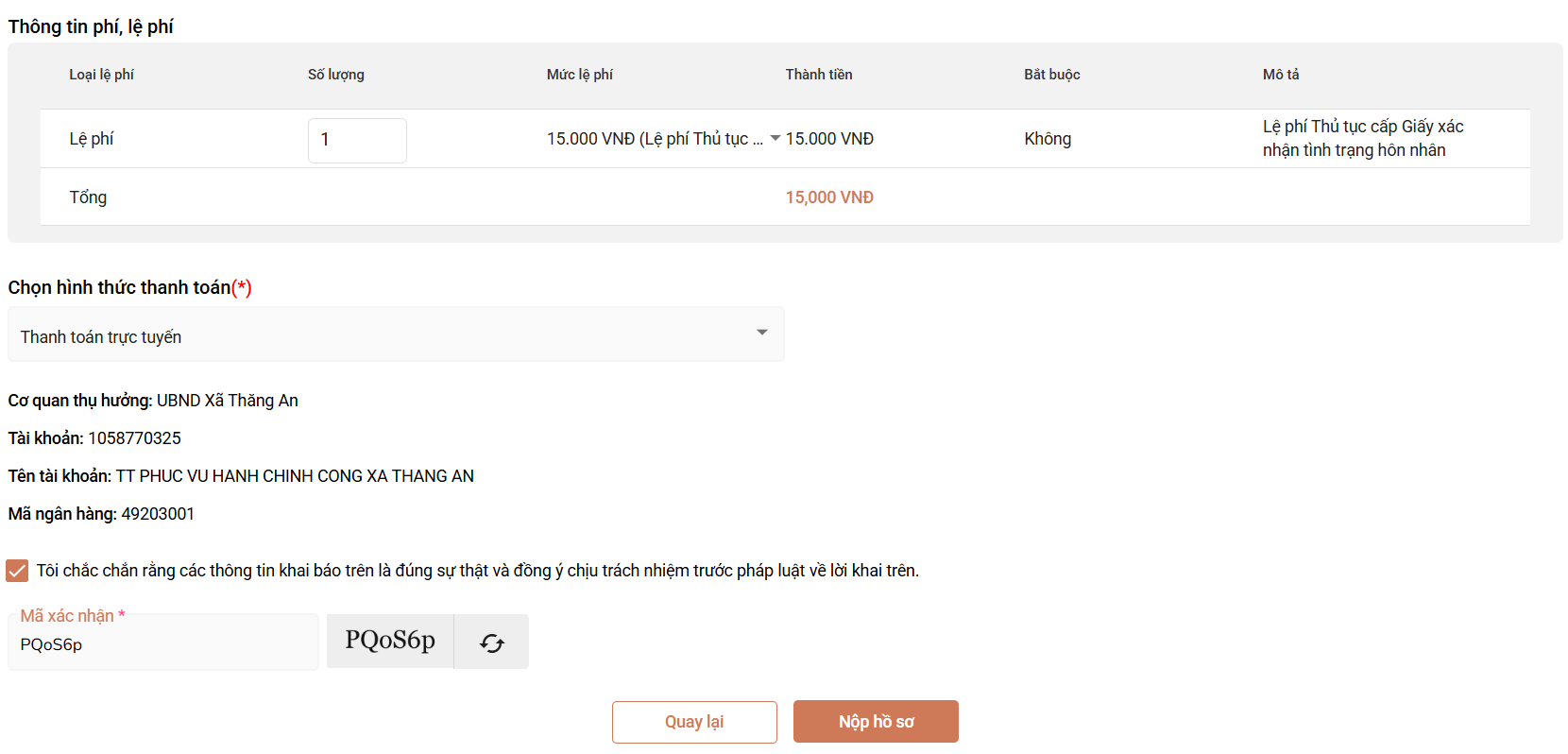The image size is (1568, 754).
Task: Click the 'Mã xác nhận' input field
Action: [163, 644]
